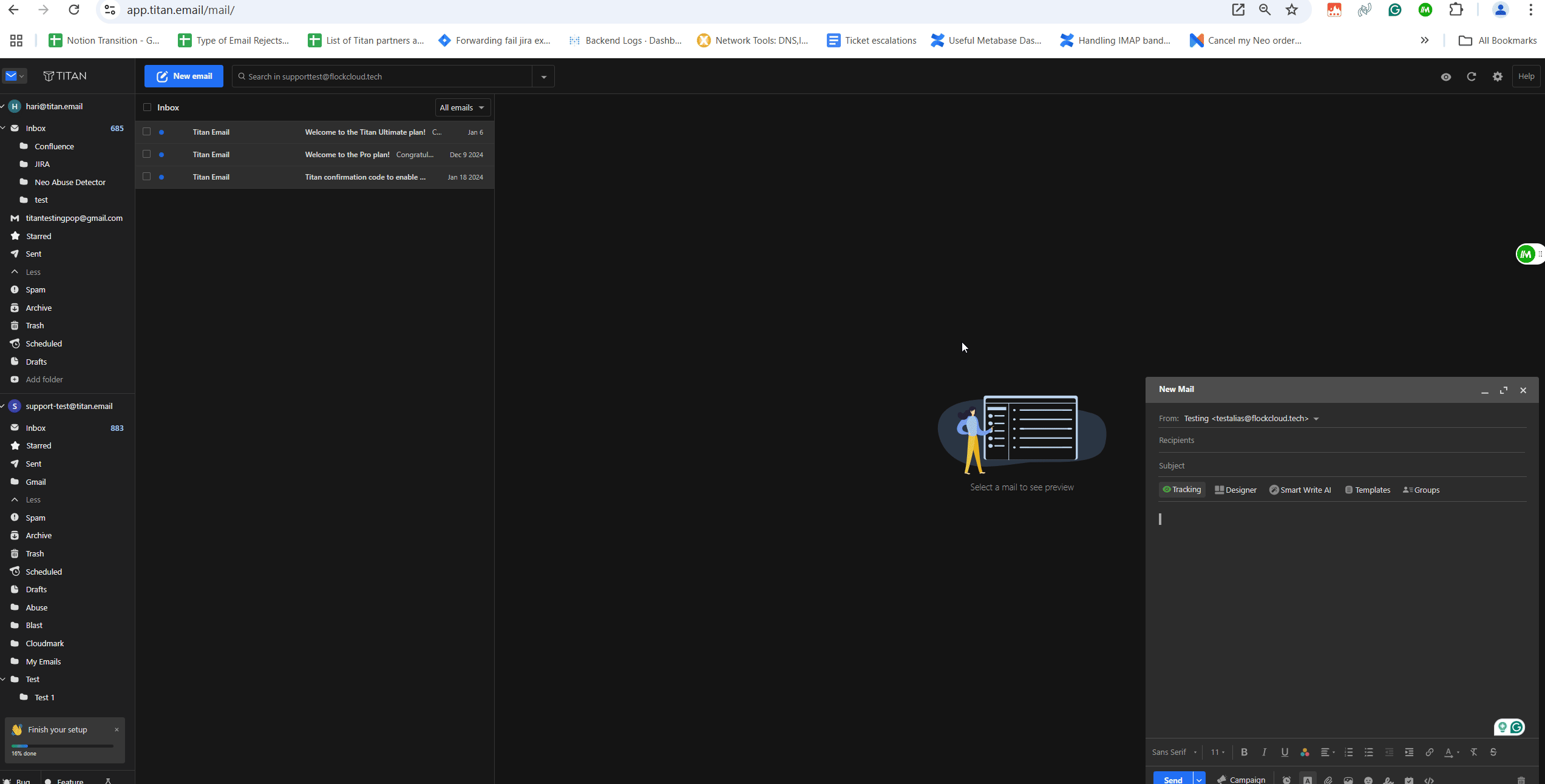Open Send options dropdown arrow
The image size is (1545, 784).
pos(1199,780)
